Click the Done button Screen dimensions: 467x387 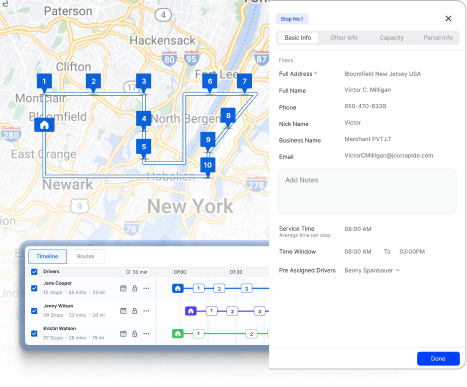[x=438, y=359]
